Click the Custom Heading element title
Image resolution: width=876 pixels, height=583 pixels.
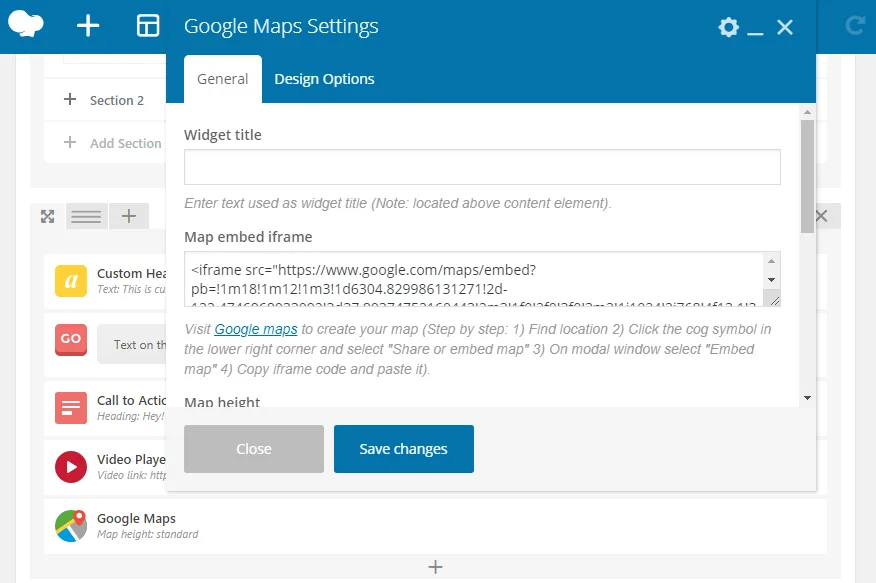131,274
